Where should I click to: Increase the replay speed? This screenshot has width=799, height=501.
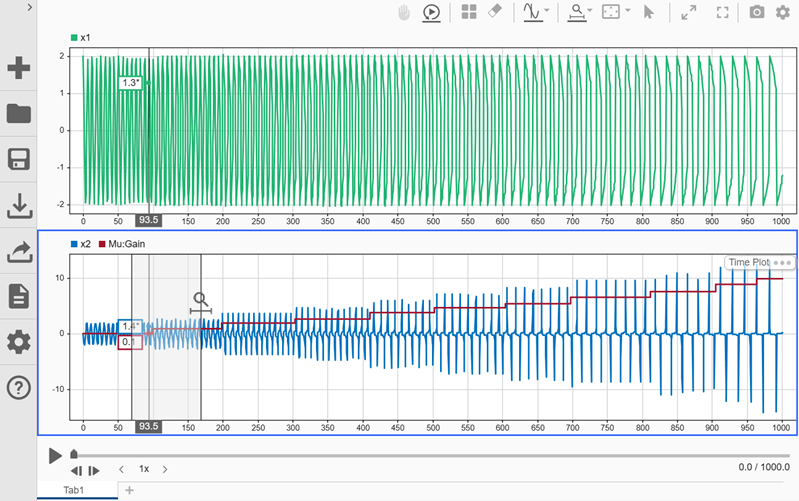(165, 469)
